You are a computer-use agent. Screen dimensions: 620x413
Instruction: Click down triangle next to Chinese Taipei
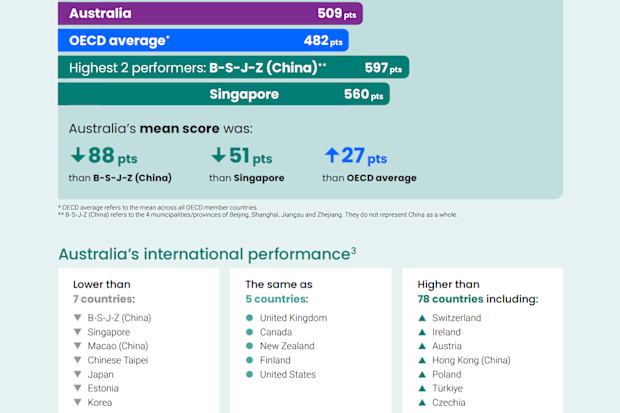[x=78, y=360]
